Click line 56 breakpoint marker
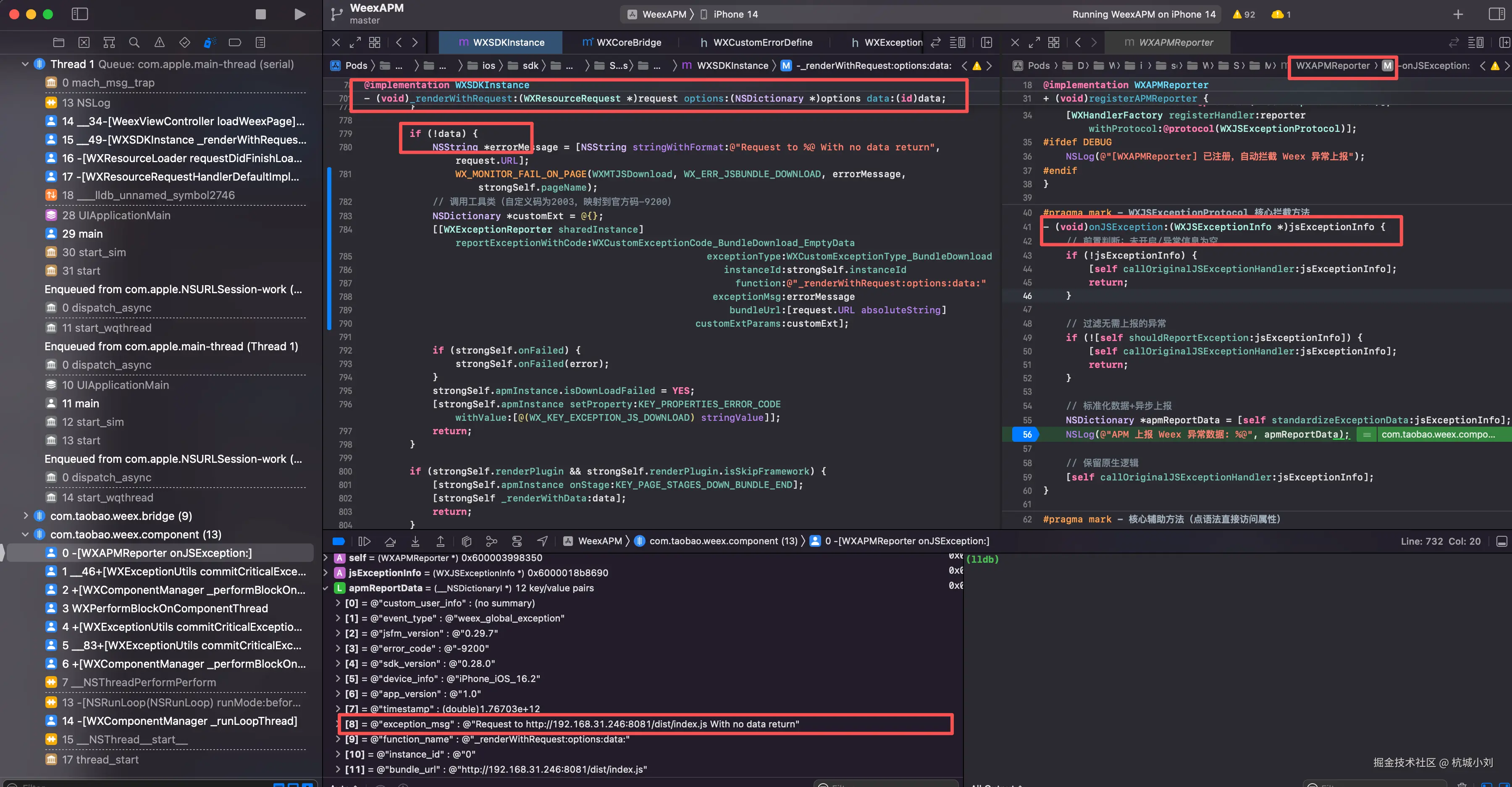 click(1026, 434)
